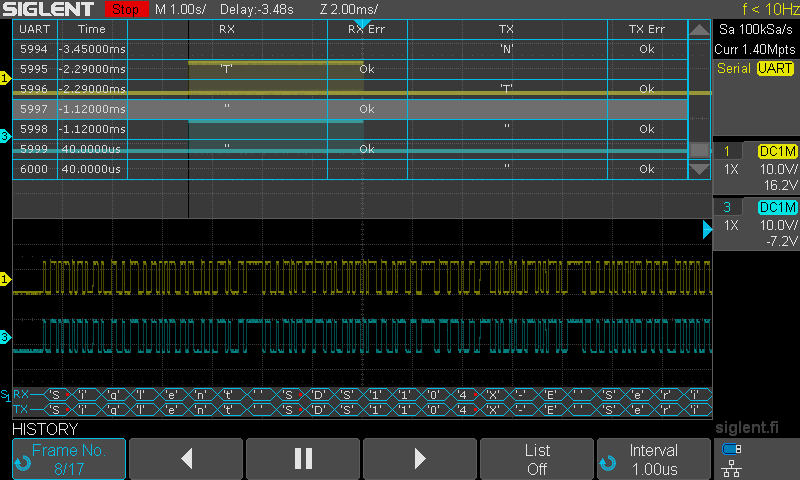Click the 16.2V offset of channel 1
Viewport: 800px width, 480px height.
tap(780, 185)
